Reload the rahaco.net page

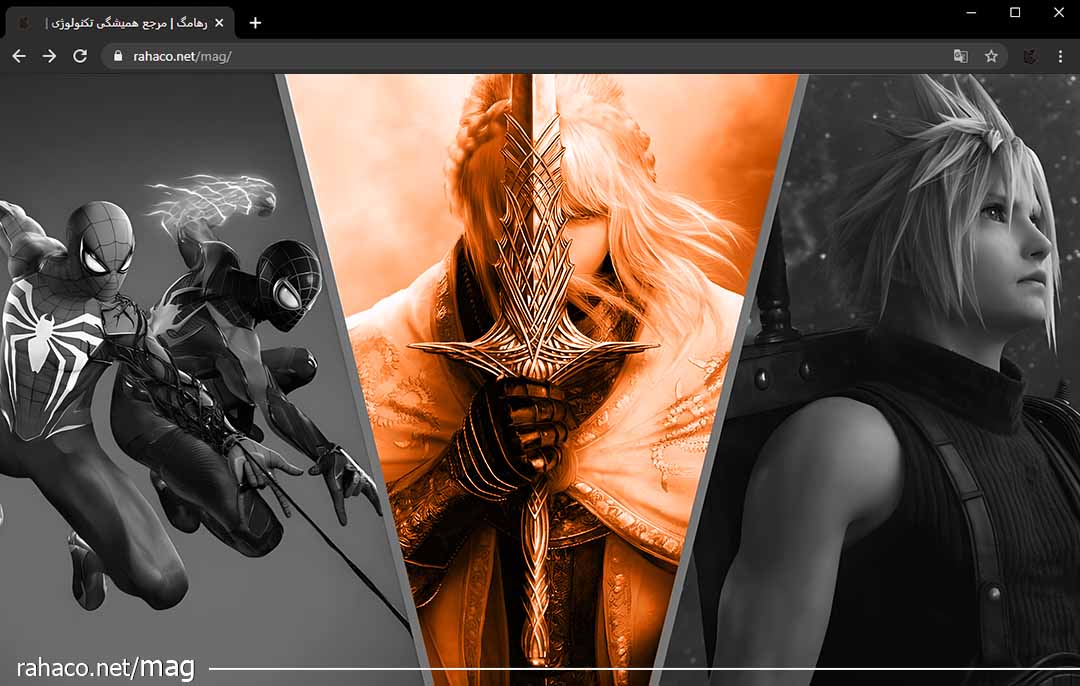(x=80, y=56)
